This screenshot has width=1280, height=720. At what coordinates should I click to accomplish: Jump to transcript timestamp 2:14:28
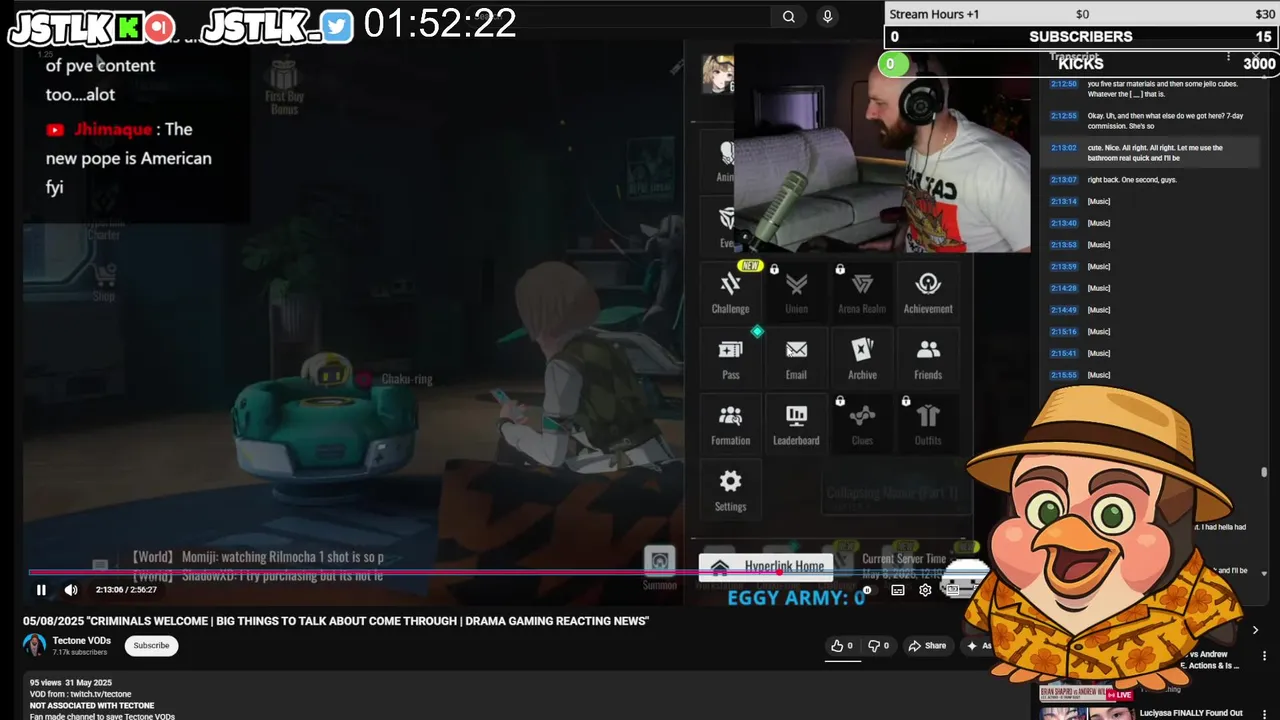[1063, 288]
